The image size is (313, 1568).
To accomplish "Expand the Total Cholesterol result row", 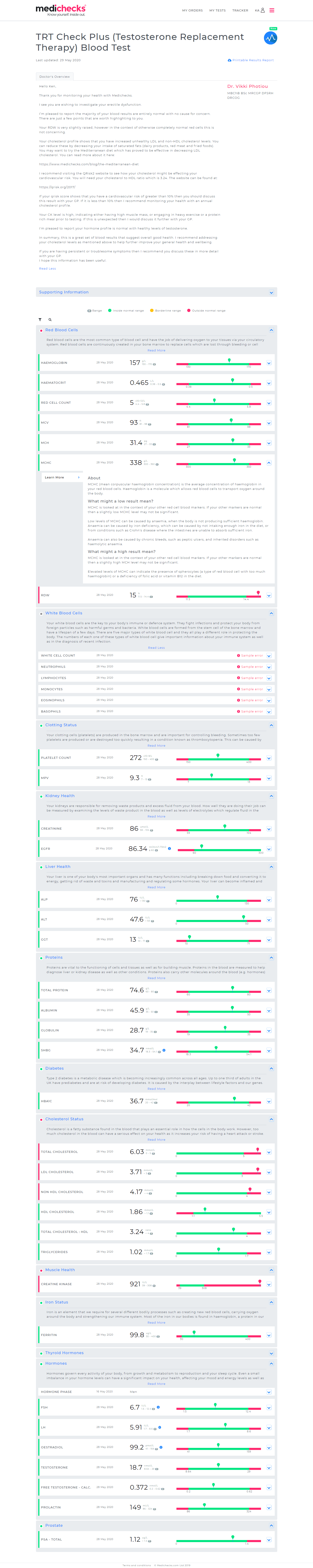I will coord(269,1152).
